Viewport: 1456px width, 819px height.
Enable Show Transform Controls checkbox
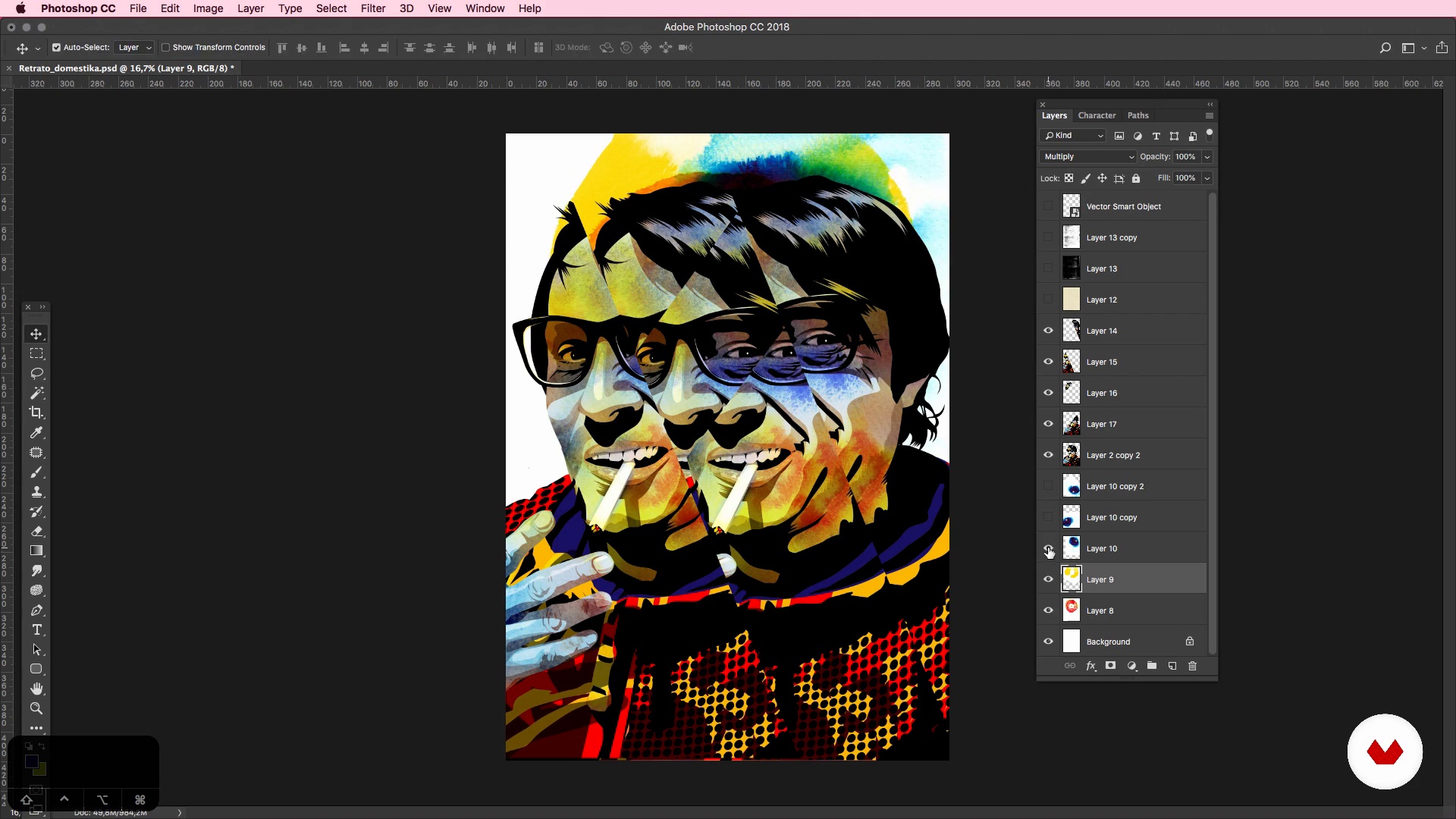(x=165, y=47)
